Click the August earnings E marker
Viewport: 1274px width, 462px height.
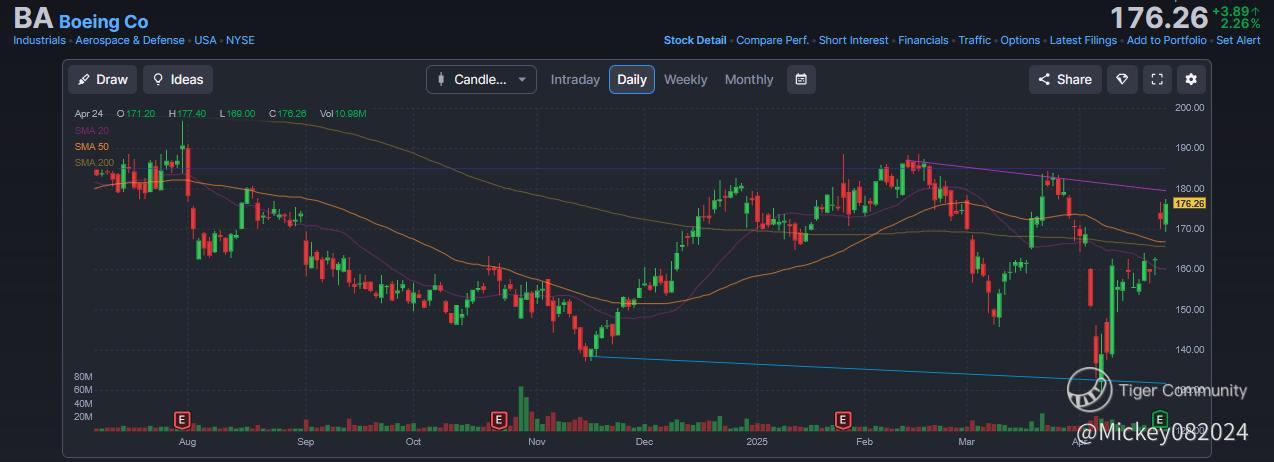pos(182,419)
